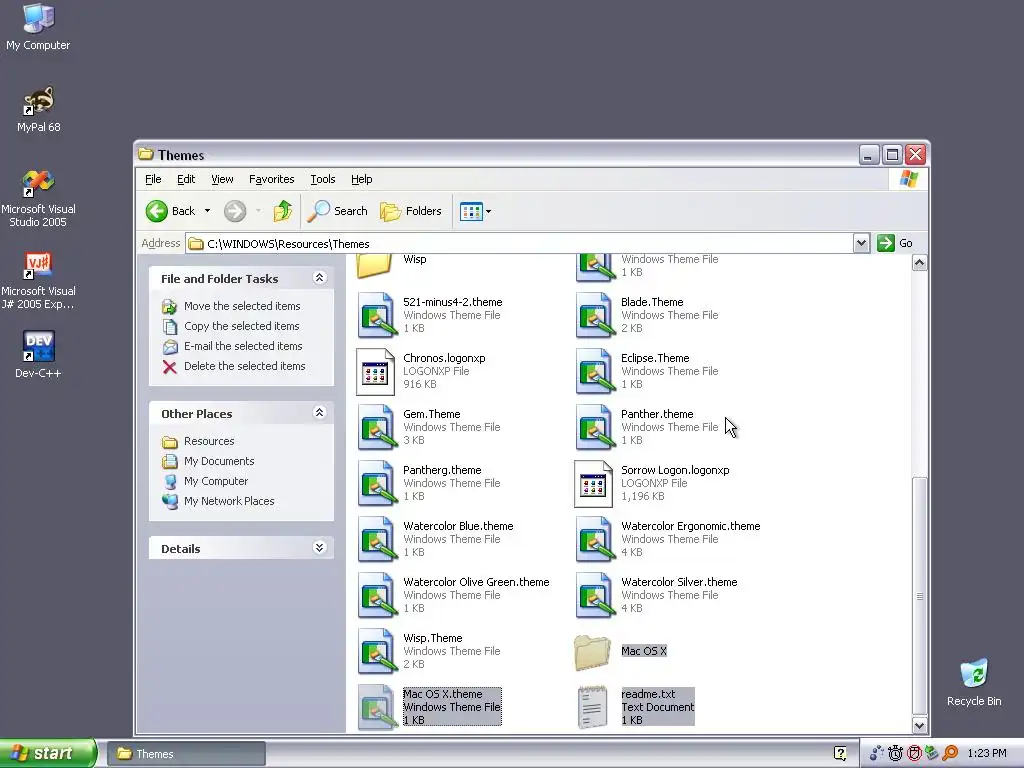Click the taskbar clock showing 1:23 PM
The height and width of the screenshot is (768, 1024).
pyautogui.click(x=987, y=754)
